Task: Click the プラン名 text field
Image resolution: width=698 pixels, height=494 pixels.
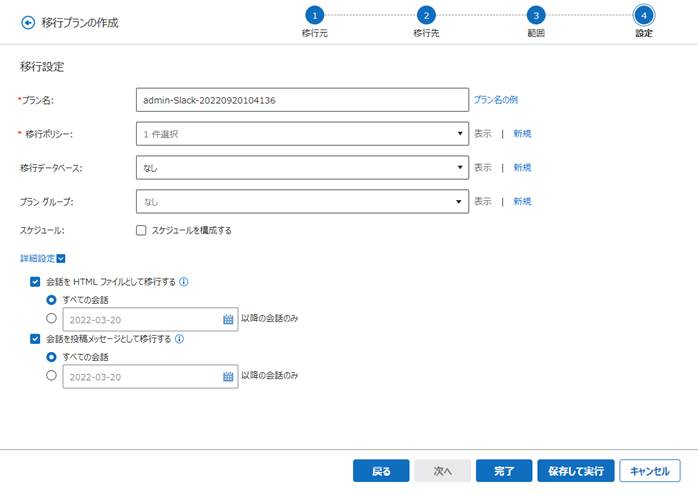Action: (302, 100)
